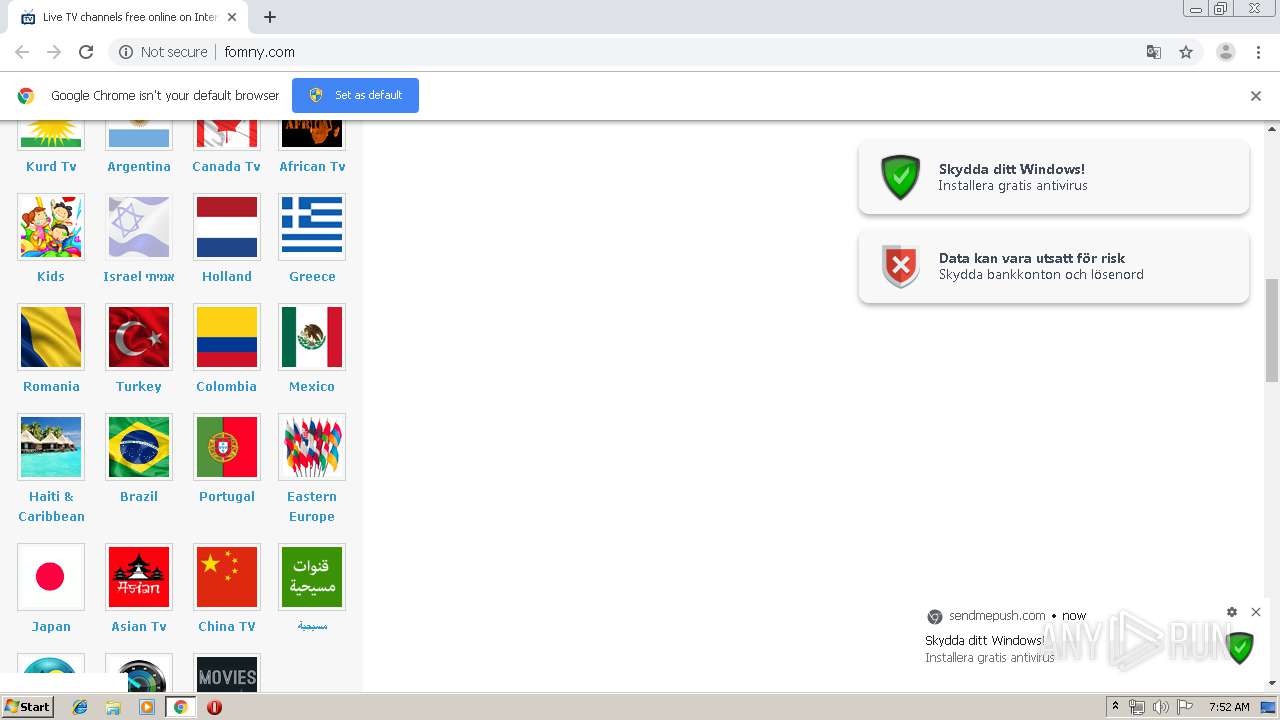This screenshot has width=1280, height=720.
Task: Open the Greece flag icon
Action: (x=312, y=227)
